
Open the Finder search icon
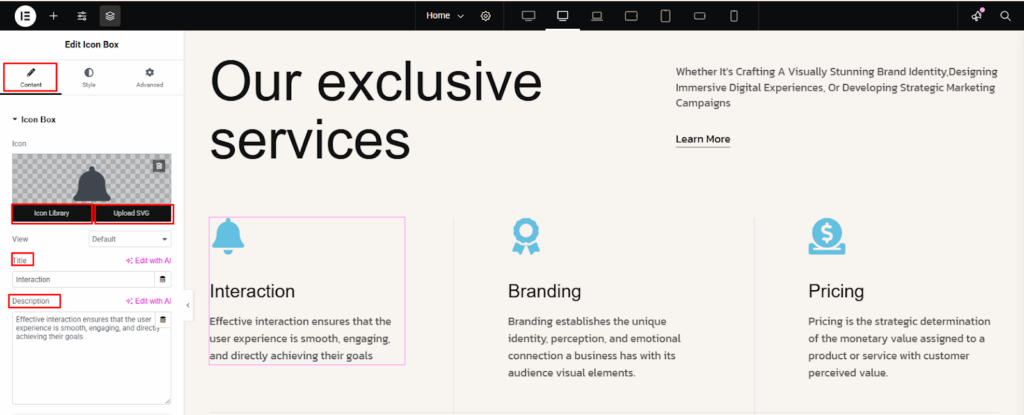click(1005, 16)
